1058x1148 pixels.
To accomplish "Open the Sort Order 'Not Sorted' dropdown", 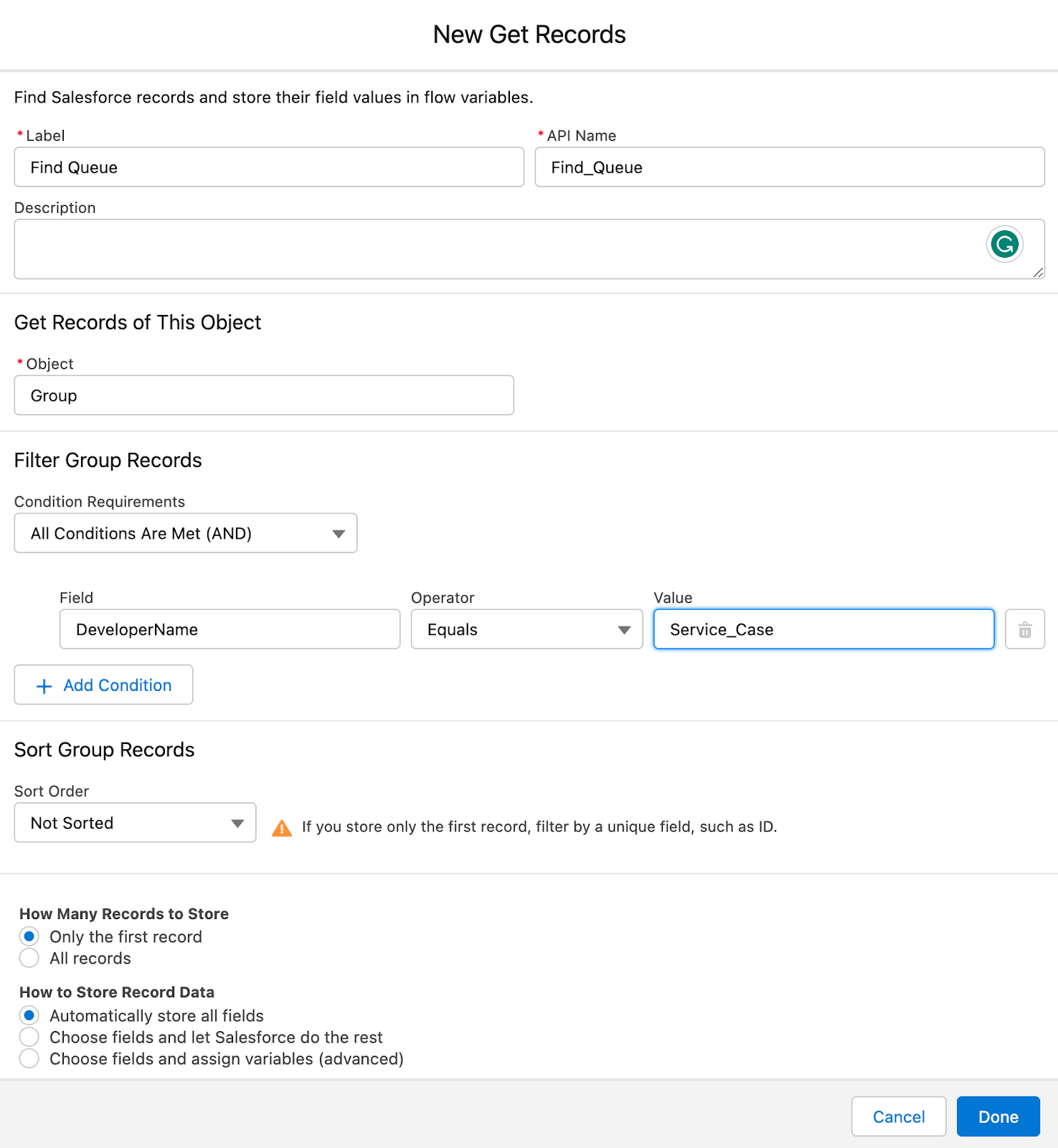I will (135, 823).
